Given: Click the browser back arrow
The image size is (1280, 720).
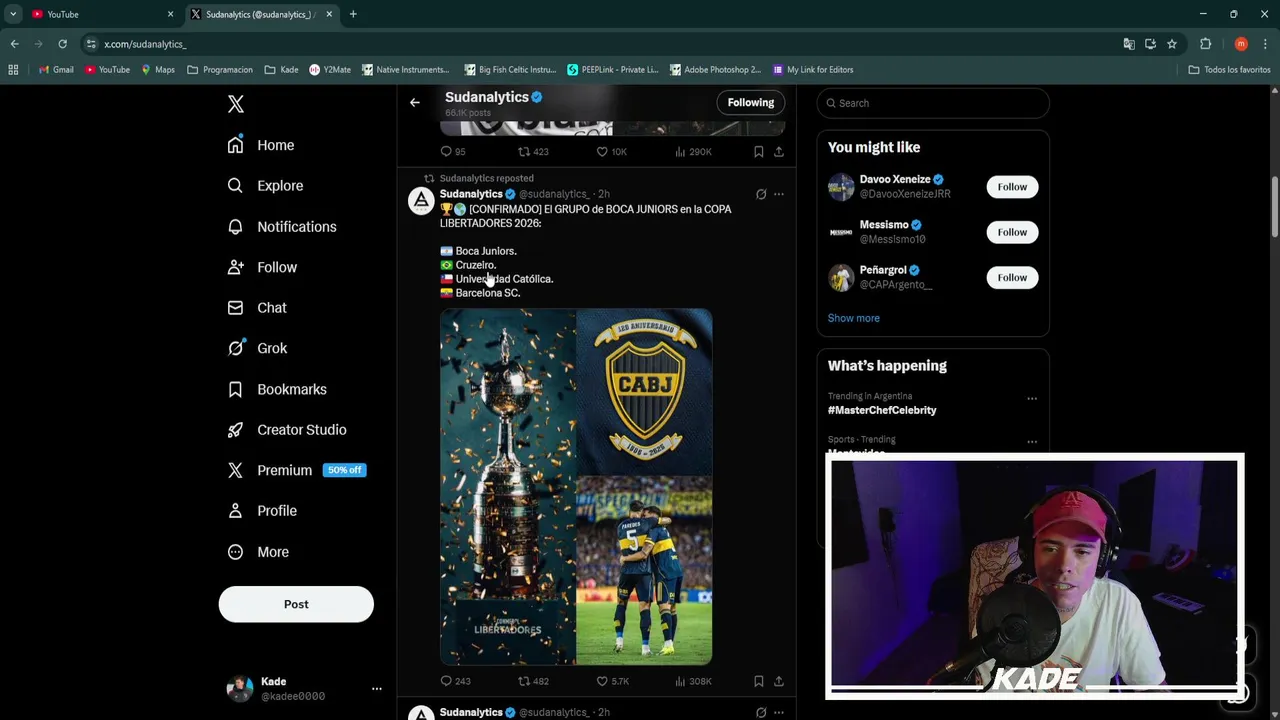Looking at the screenshot, I should [x=14, y=44].
